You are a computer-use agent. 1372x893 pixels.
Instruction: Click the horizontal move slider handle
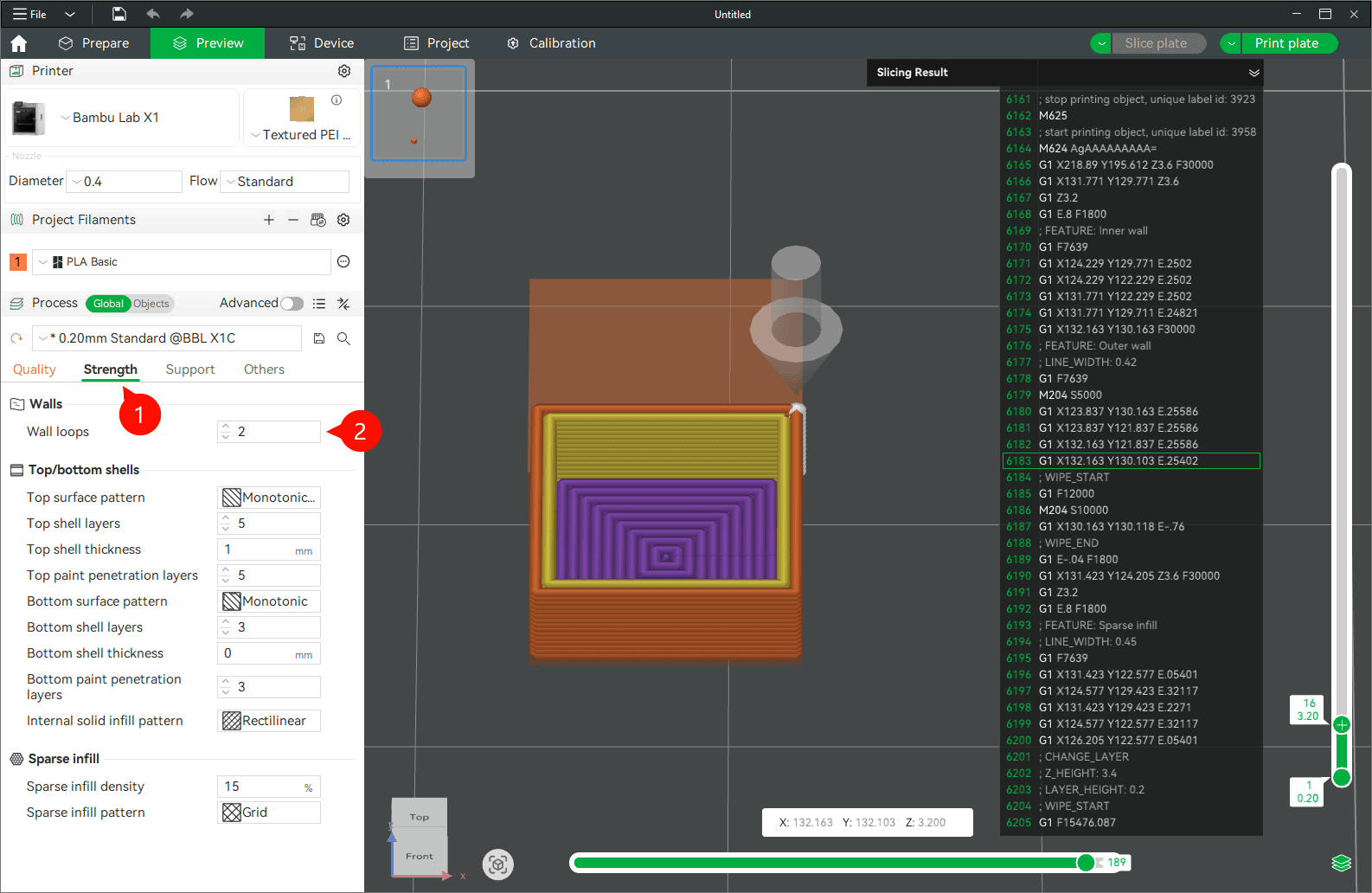click(1086, 863)
